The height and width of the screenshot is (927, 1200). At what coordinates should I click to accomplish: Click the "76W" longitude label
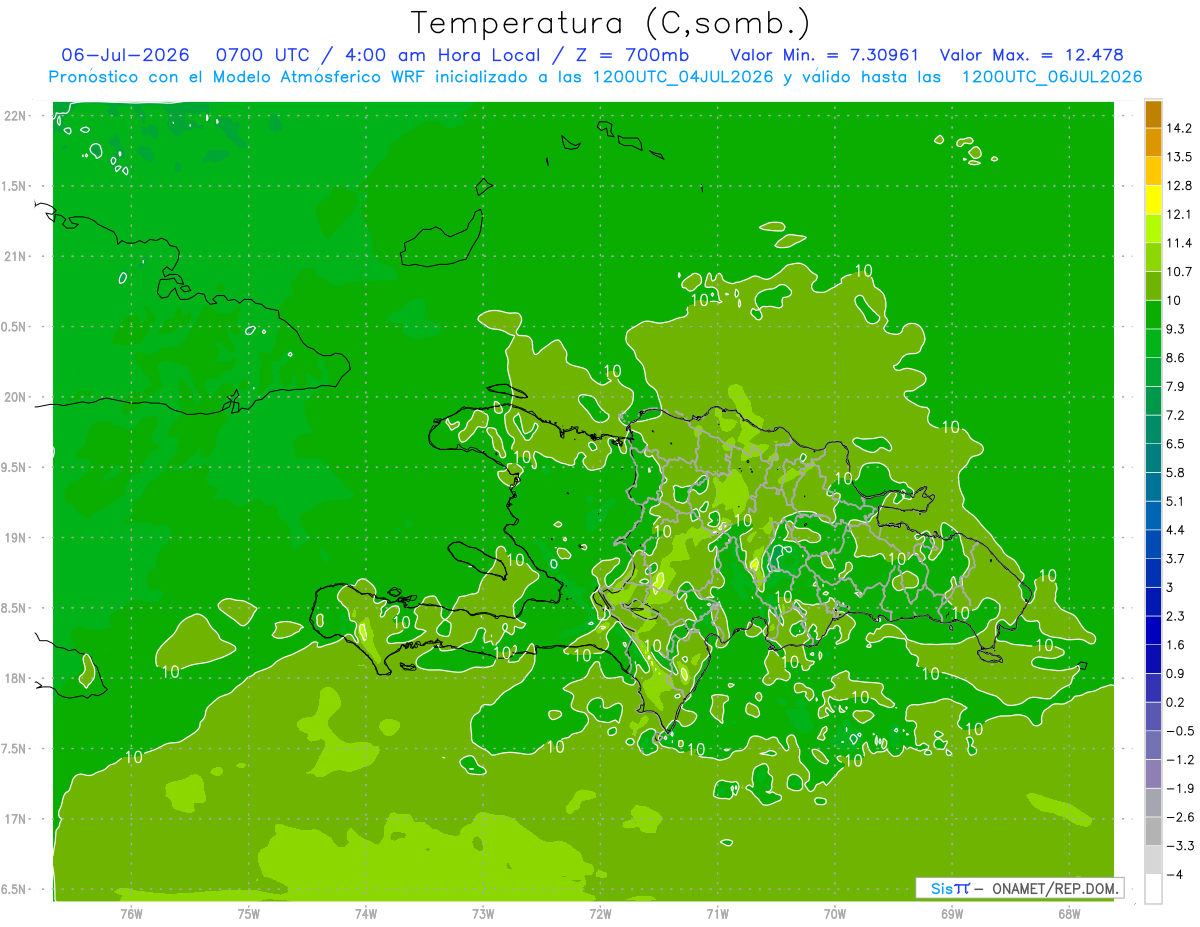pos(131,913)
